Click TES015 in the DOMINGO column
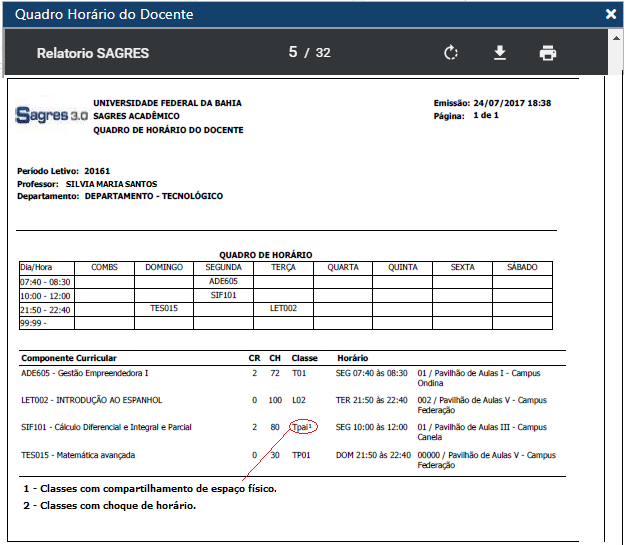Viewport: 627px width, 545px height. coord(164,309)
